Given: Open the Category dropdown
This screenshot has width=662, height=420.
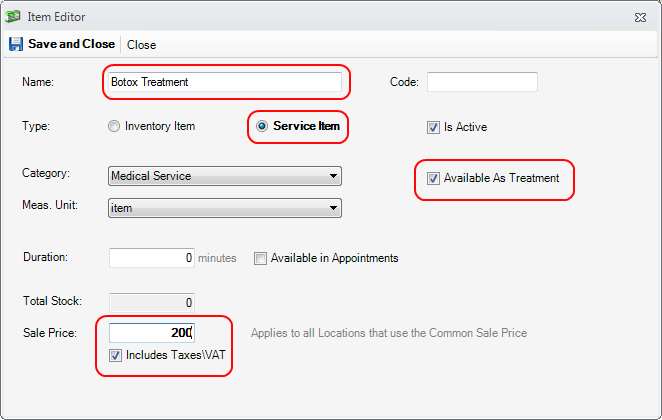Looking at the screenshot, I should 332,177.
